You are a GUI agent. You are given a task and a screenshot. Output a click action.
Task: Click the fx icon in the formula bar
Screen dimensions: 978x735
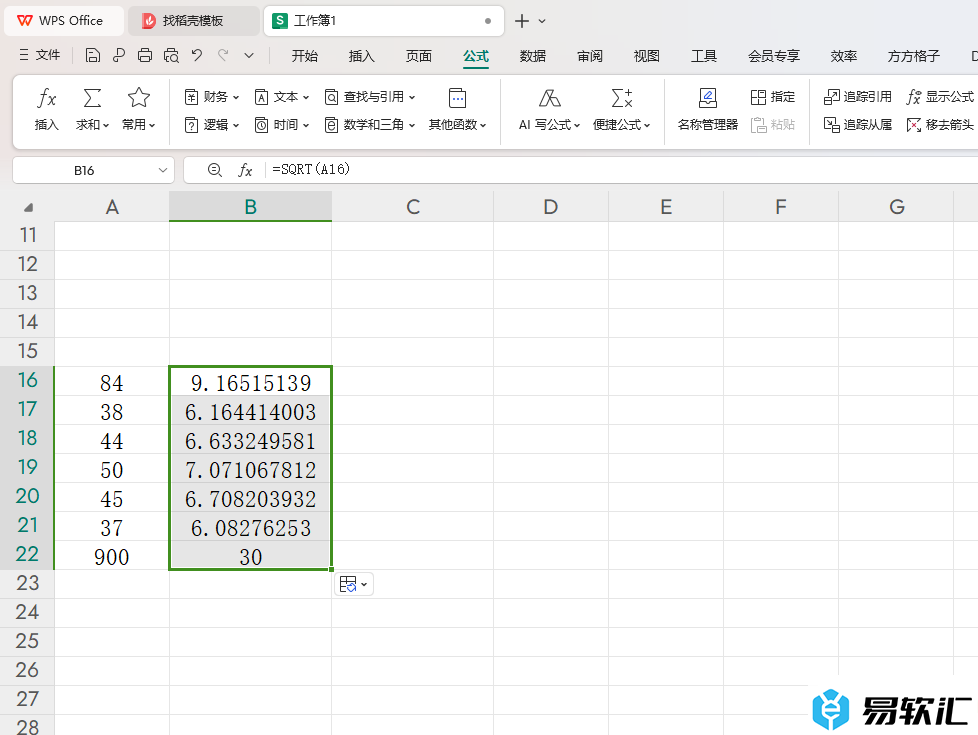coord(245,170)
